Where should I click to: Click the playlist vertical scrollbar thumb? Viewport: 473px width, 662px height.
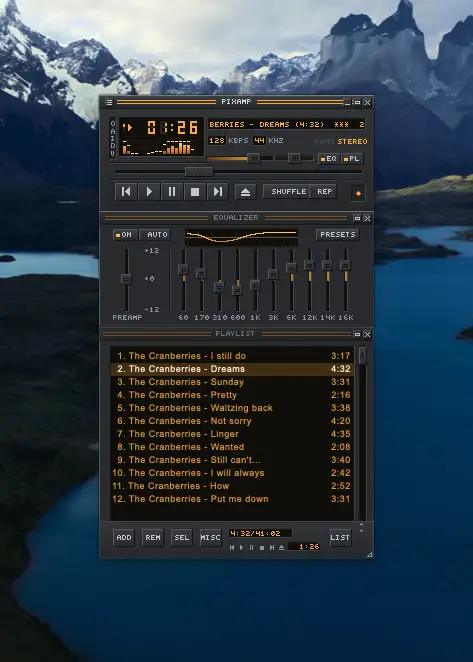point(362,356)
